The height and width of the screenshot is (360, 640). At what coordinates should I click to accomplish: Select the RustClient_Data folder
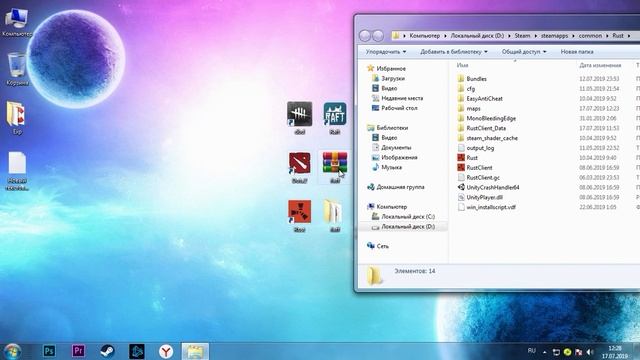point(482,128)
